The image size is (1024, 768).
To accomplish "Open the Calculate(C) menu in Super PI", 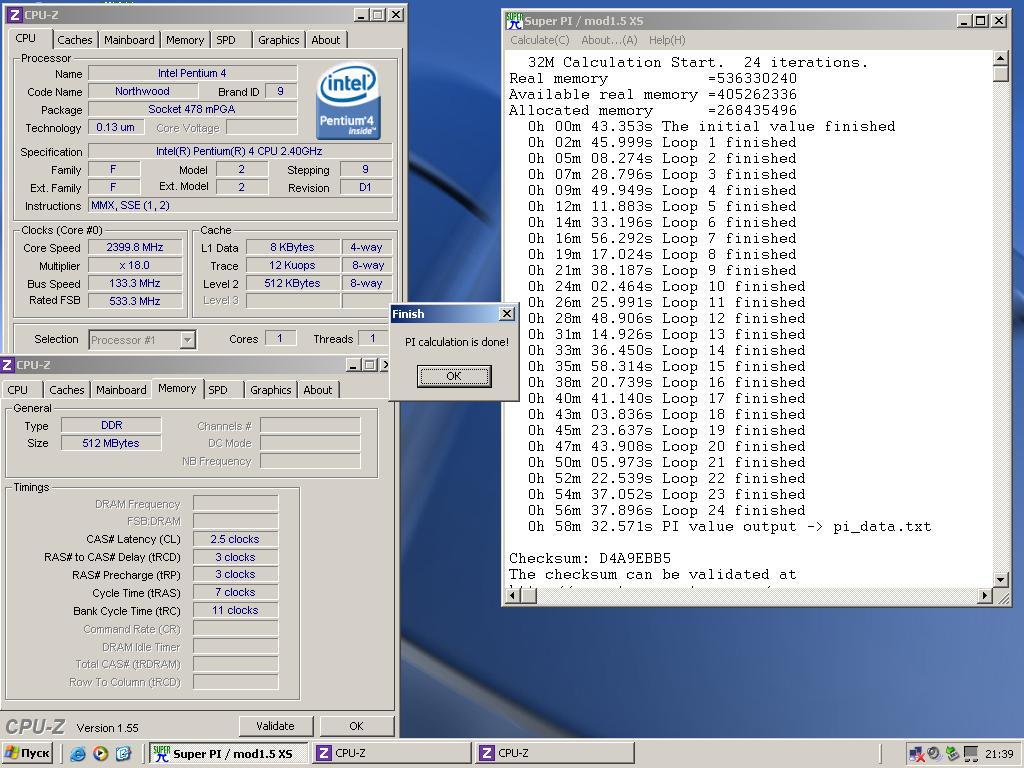I will [539, 40].
